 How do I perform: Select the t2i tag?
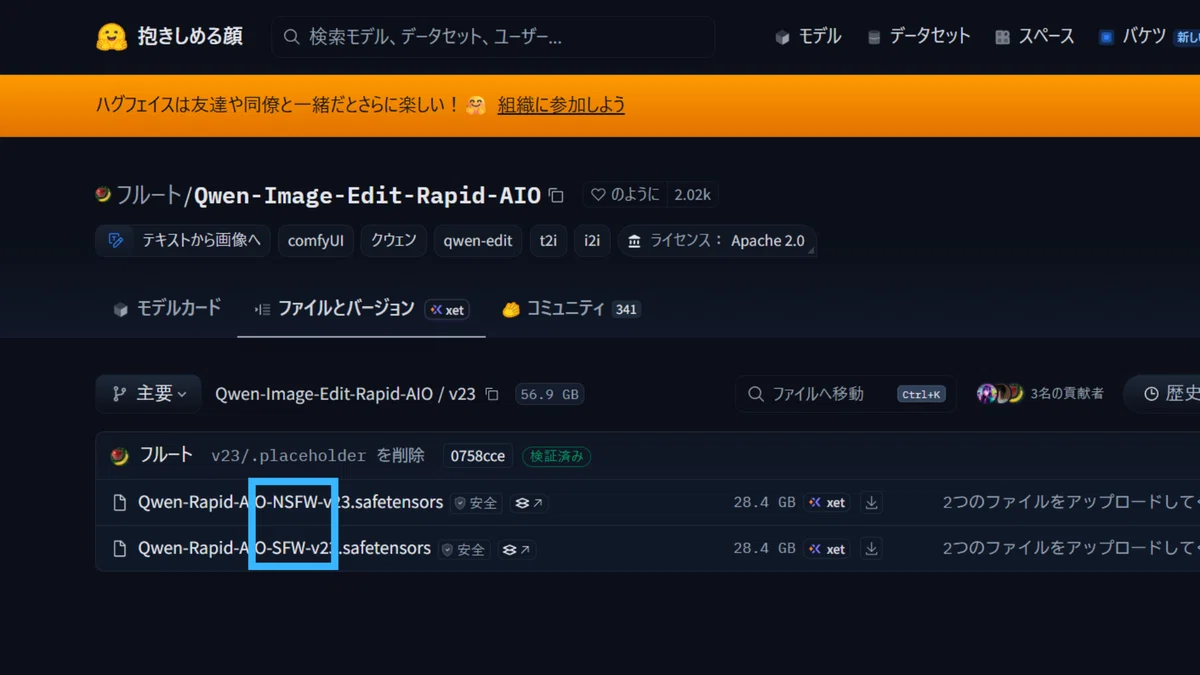[548, 241]
